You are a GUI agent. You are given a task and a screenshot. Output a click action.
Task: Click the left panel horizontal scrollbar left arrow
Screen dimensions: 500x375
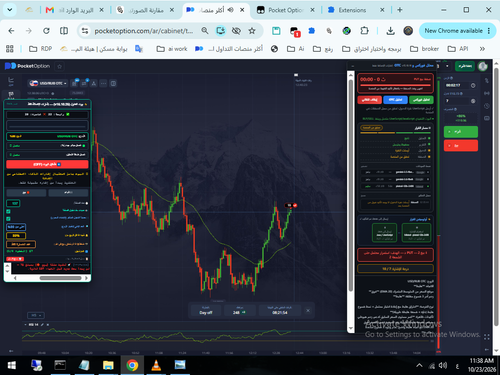[15, 278]
